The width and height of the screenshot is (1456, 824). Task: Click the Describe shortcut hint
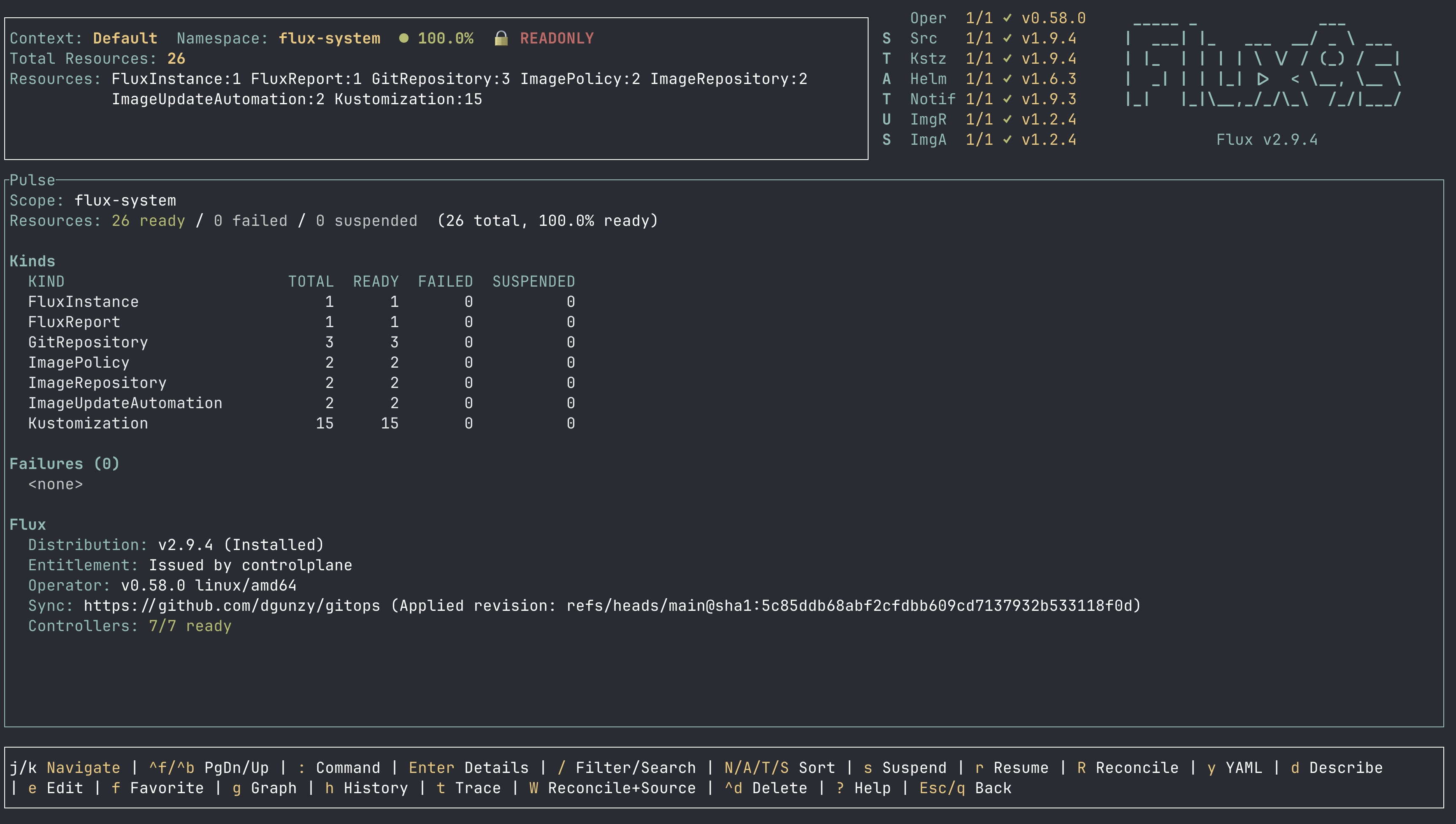coord(1337,768)
